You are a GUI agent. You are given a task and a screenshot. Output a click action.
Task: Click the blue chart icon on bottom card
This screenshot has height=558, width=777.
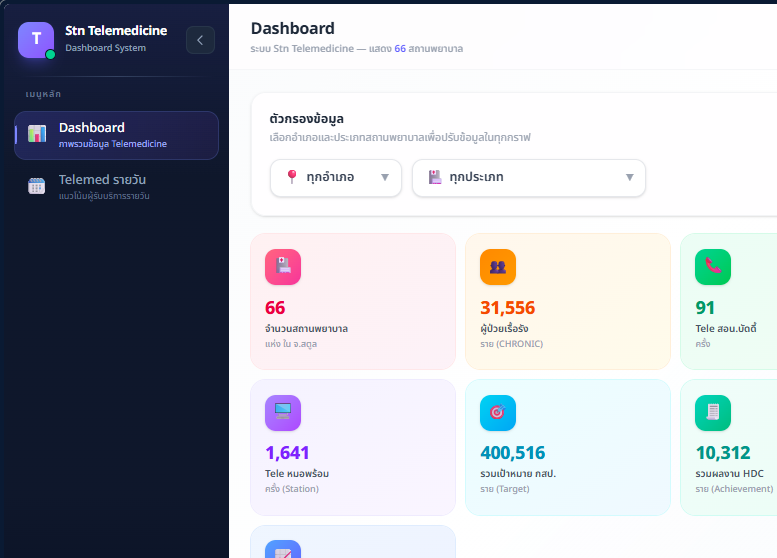pos(283,549)
